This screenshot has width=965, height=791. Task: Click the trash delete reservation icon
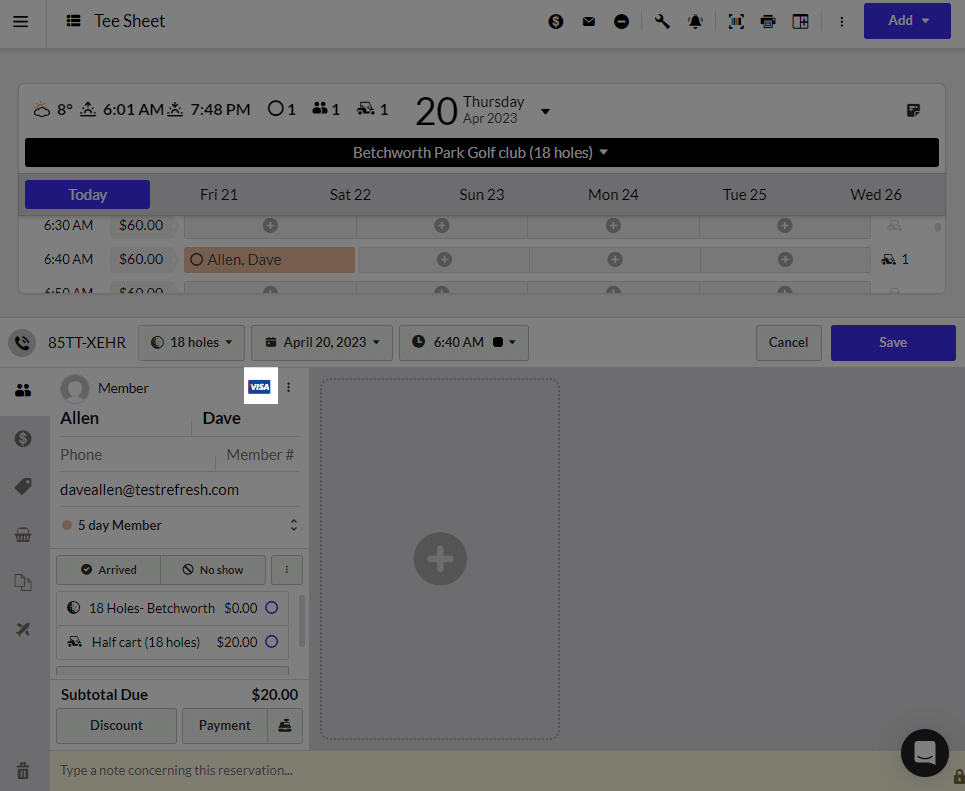(x=23, y=770)
